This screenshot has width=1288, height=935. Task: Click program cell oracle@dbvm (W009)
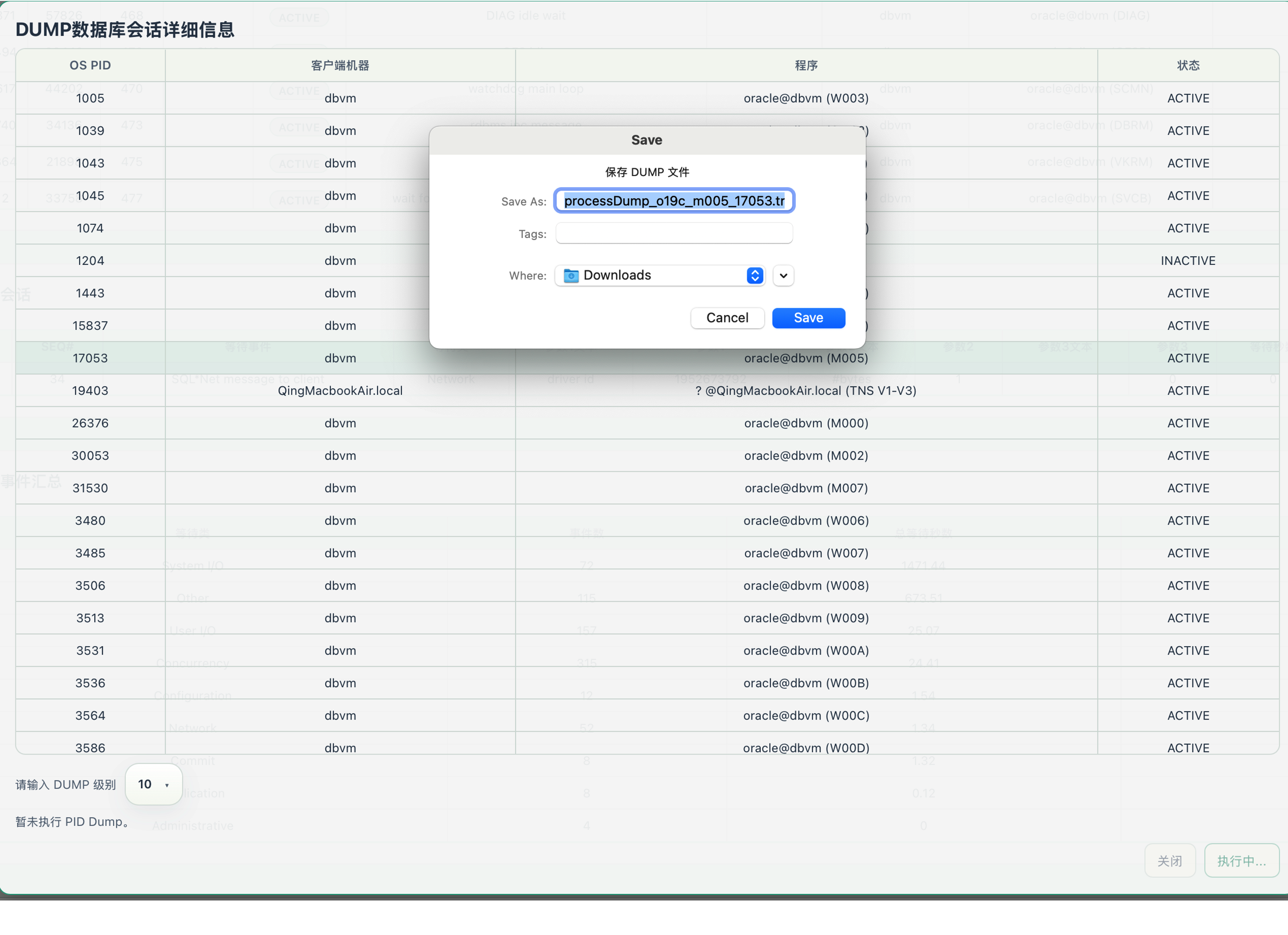click(806, 618)
